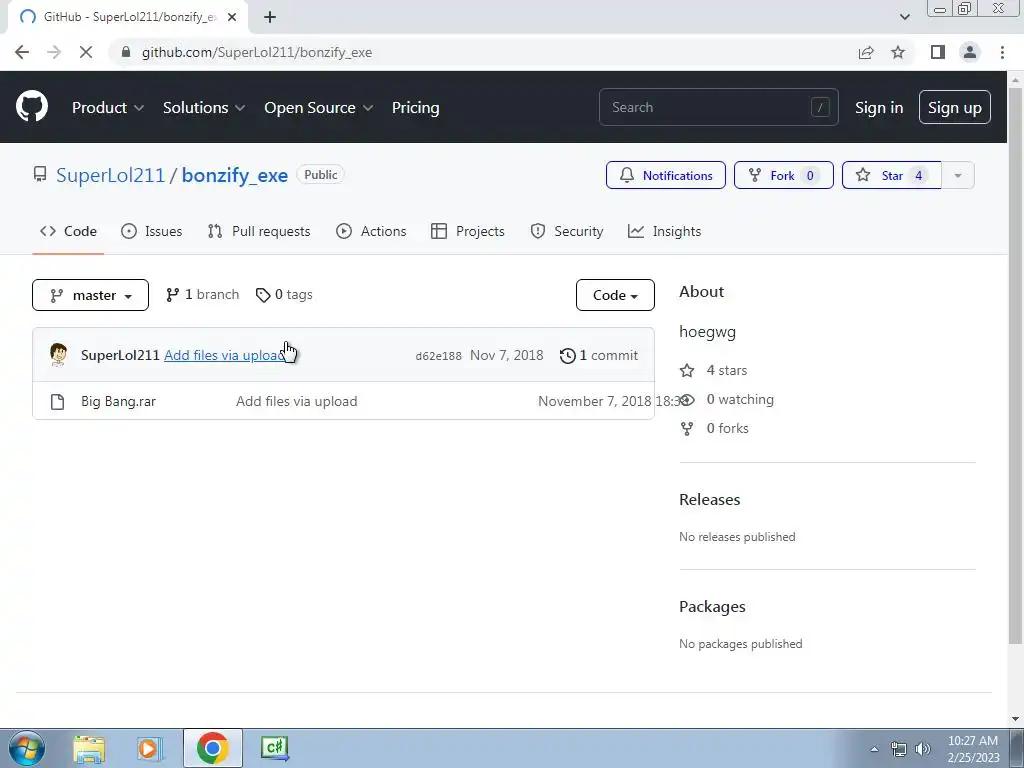This screenshot has height=768, width=1024.
Task: Focus the GitHub search field
Action: click(x=718, y=107)
